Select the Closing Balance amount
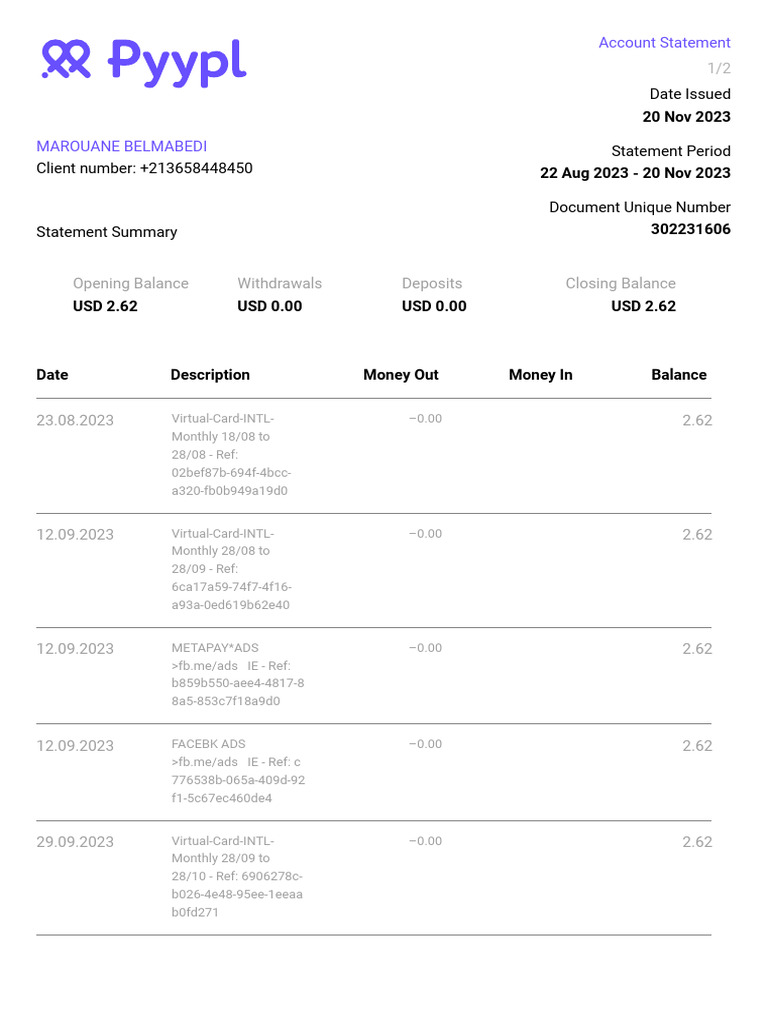 (643, 306)
